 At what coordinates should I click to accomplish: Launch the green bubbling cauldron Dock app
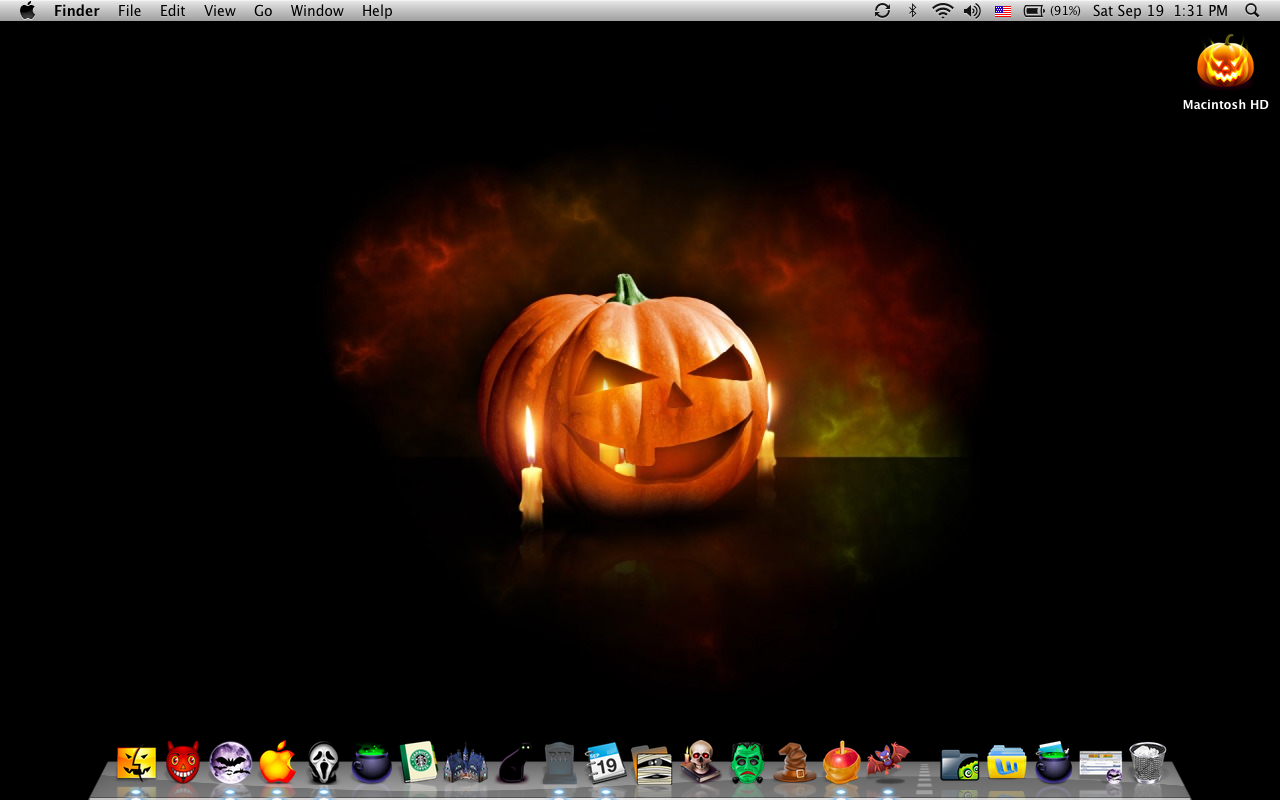point(371,763)
